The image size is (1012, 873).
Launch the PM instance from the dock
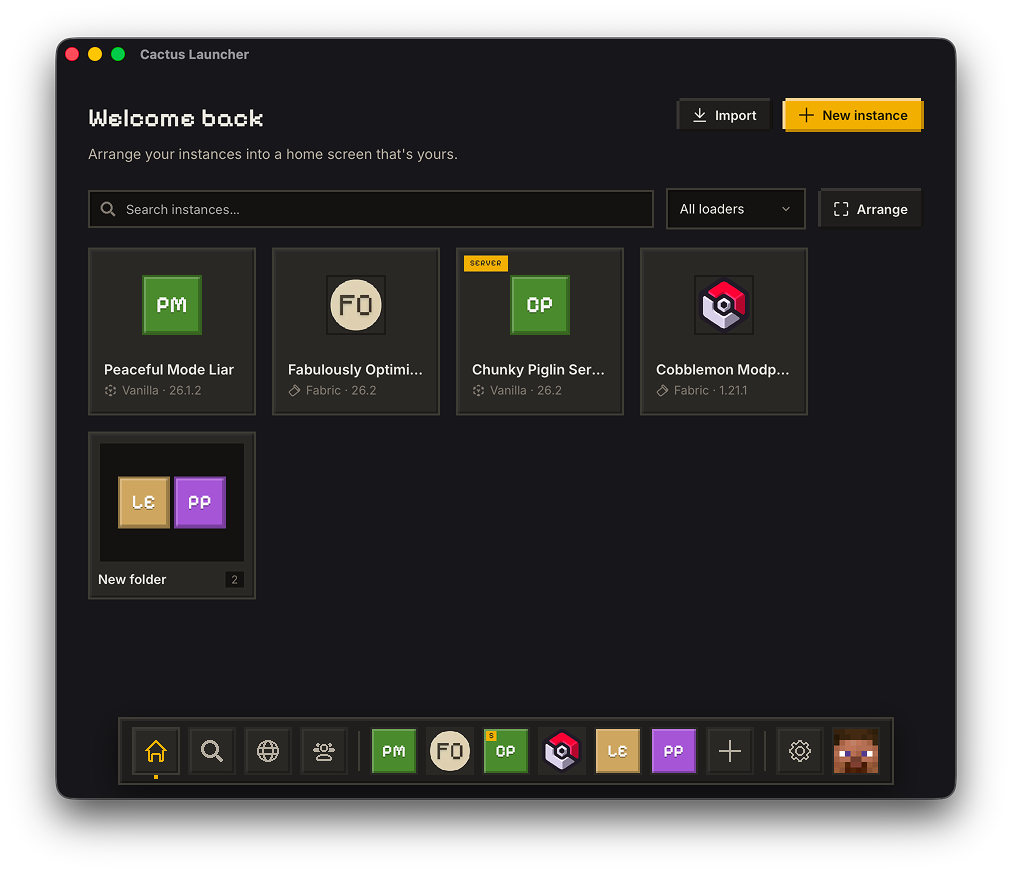click(x=394, y=750)
